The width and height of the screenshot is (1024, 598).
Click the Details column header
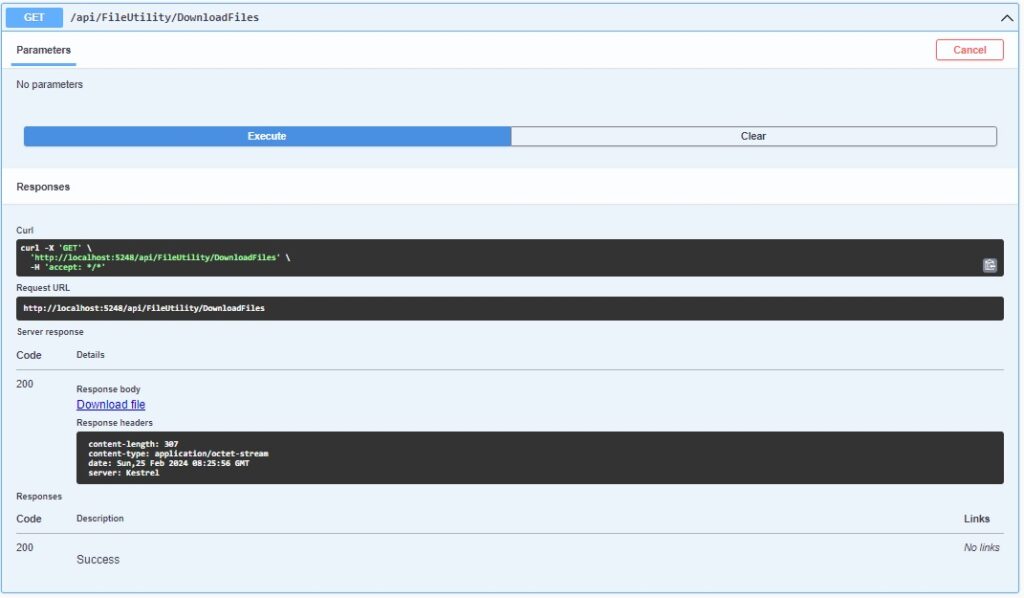pos(90,355)
